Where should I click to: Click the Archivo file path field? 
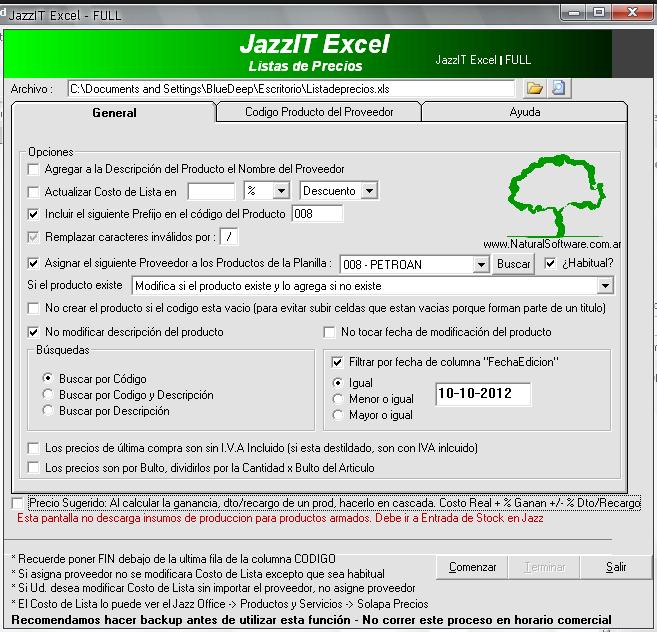291,89
